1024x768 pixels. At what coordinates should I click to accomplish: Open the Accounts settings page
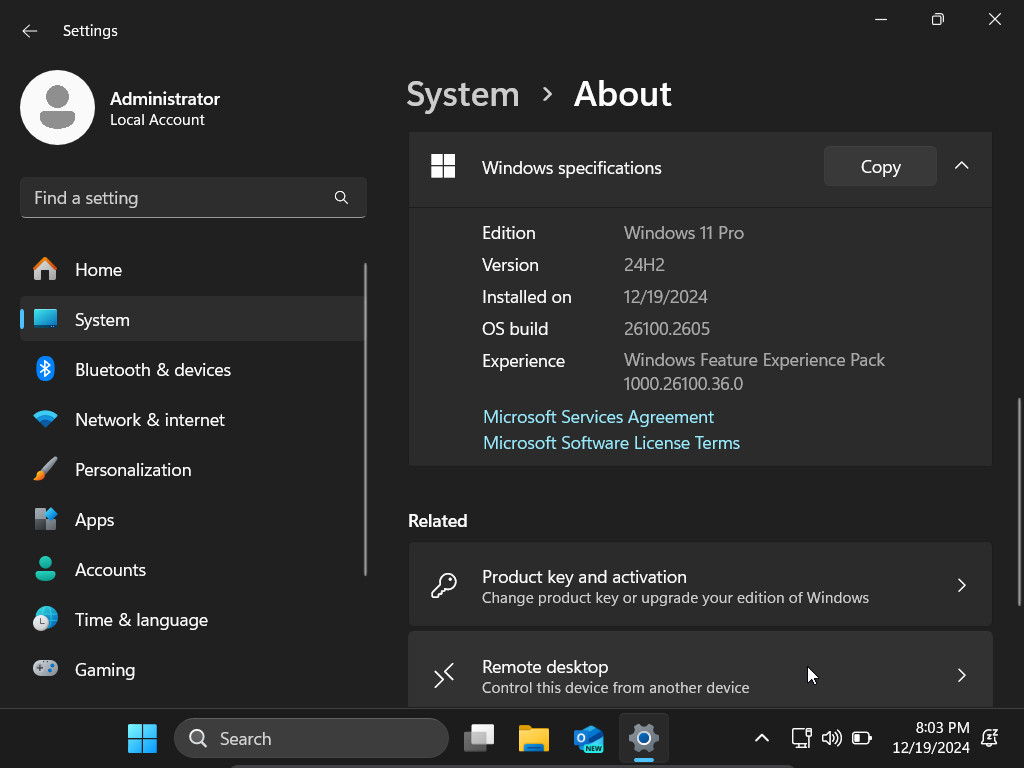193,569
